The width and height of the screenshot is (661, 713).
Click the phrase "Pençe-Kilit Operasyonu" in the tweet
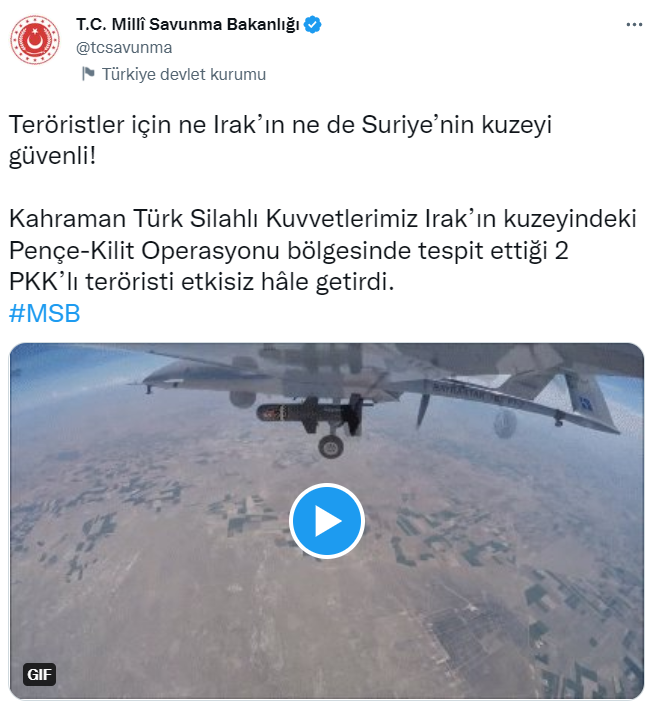(x=144, y=251)
